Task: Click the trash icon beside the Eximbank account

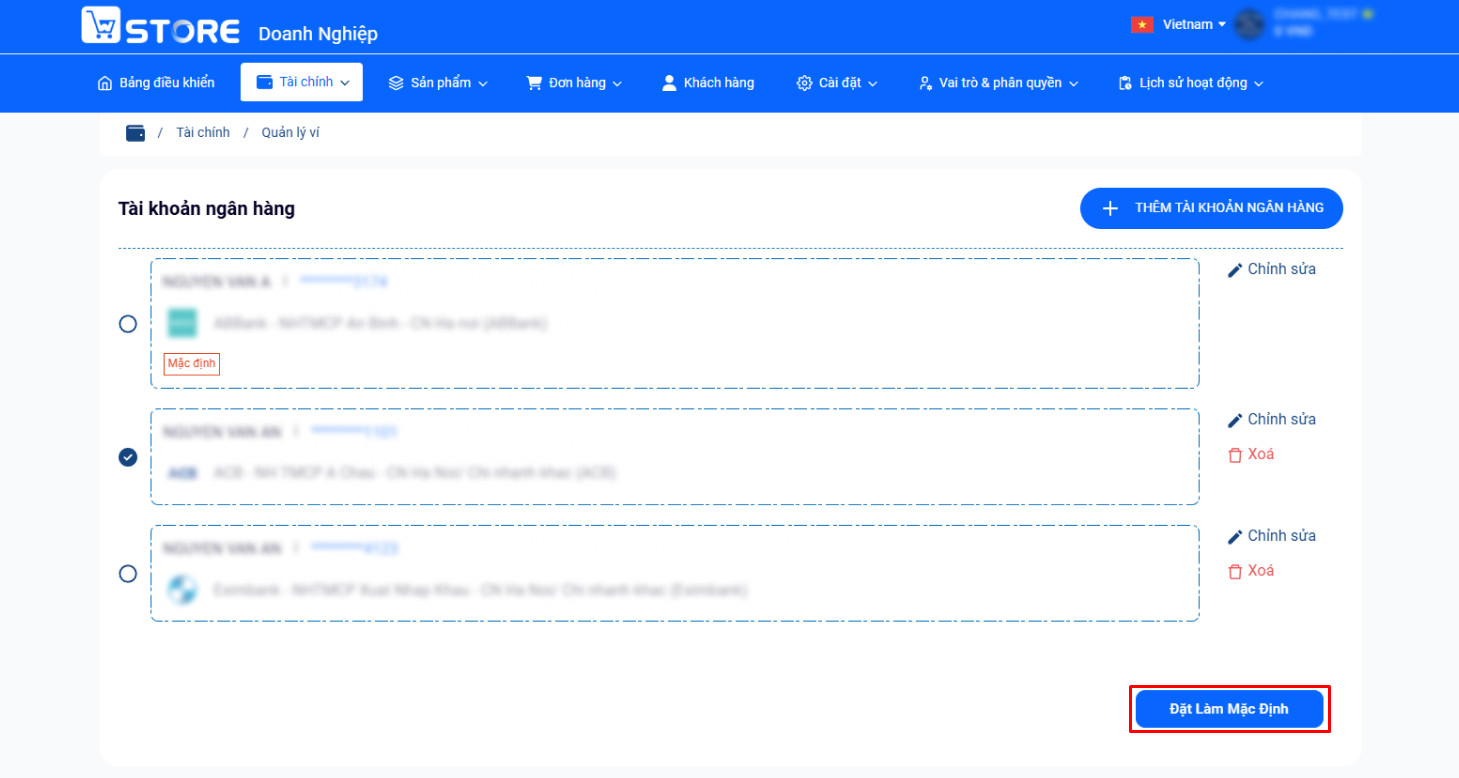Action: pyautogui.click(x=1235, y=572)
